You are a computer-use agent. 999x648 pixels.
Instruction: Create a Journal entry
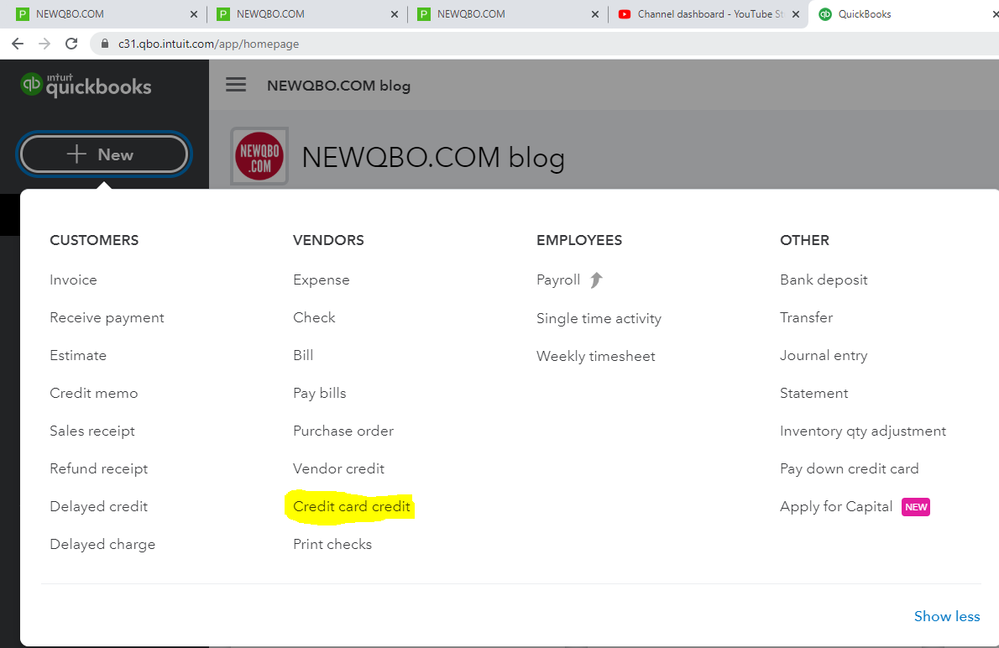[824, 355]
